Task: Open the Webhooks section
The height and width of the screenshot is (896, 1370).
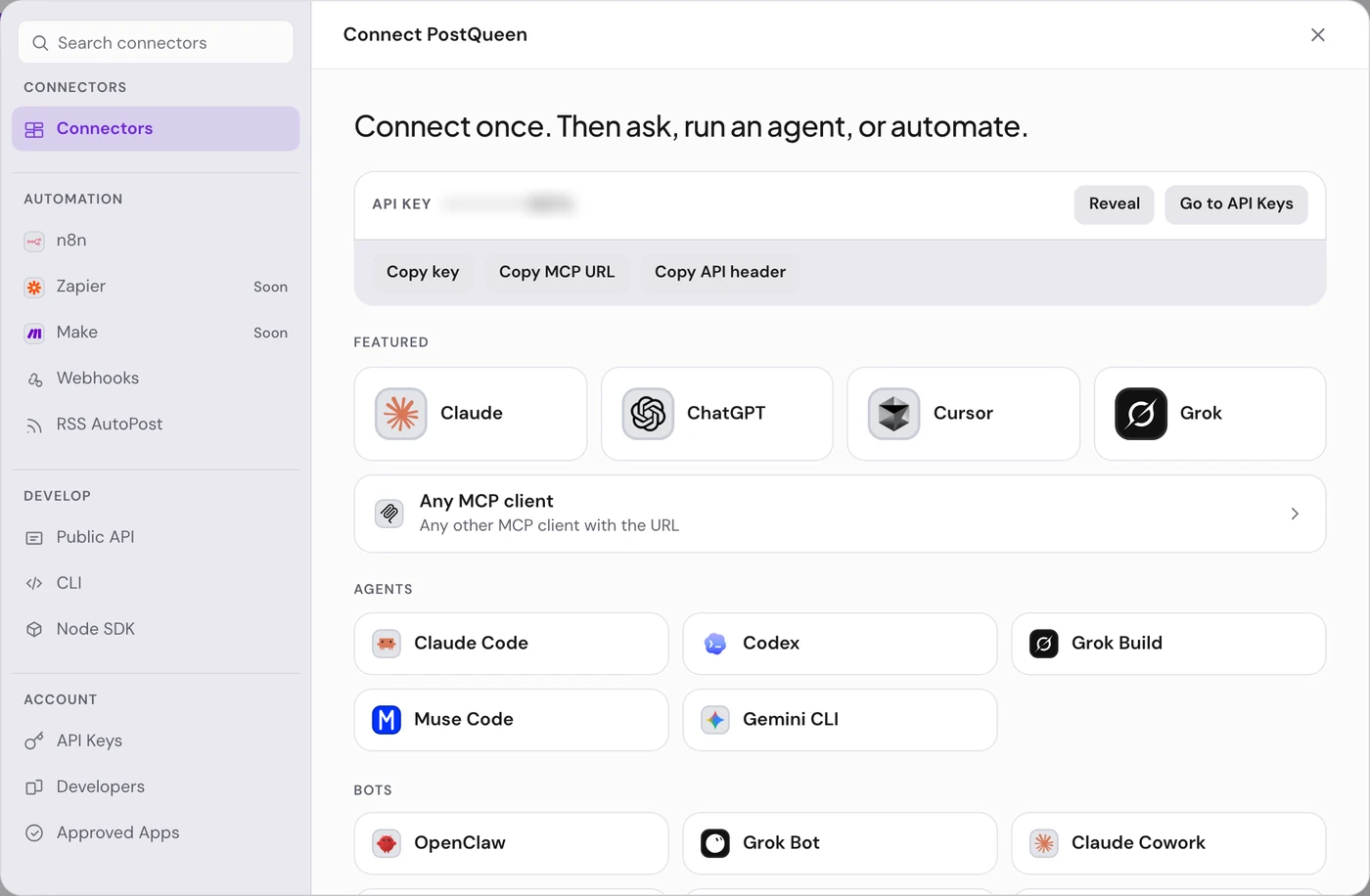Action: [x=156, y=379]
